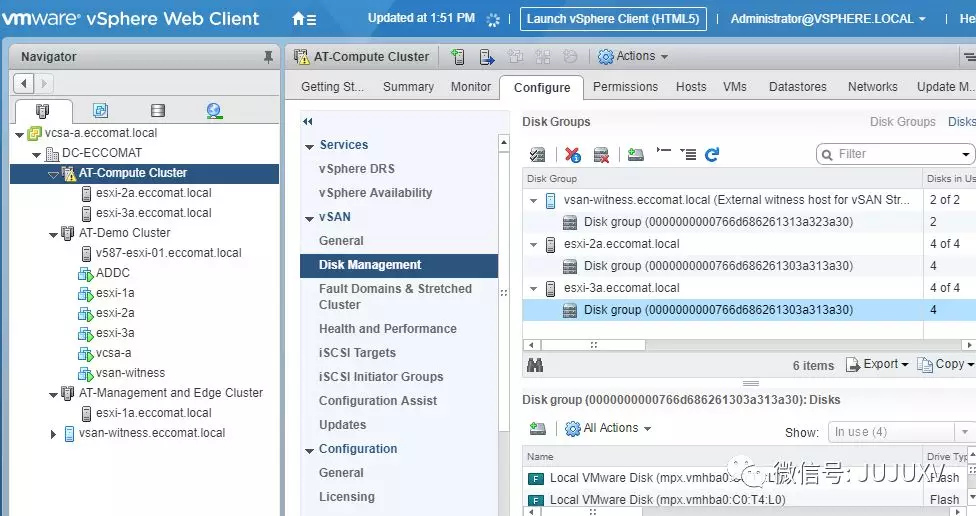Viewport: 976px width, 516px height.
Task: Click the Collapse All rows icon
Action: click(x=664, y=151)
